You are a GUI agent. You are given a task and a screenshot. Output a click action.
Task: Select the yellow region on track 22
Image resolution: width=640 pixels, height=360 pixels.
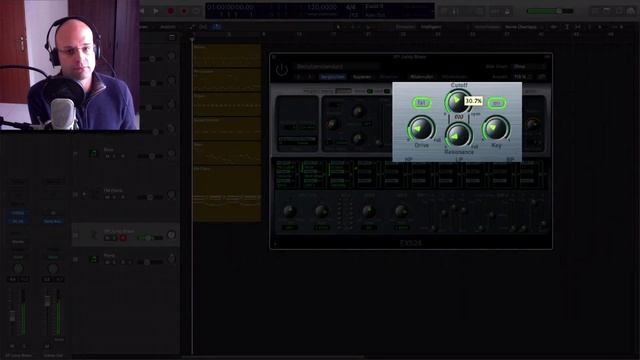click(x=227, y=194)
